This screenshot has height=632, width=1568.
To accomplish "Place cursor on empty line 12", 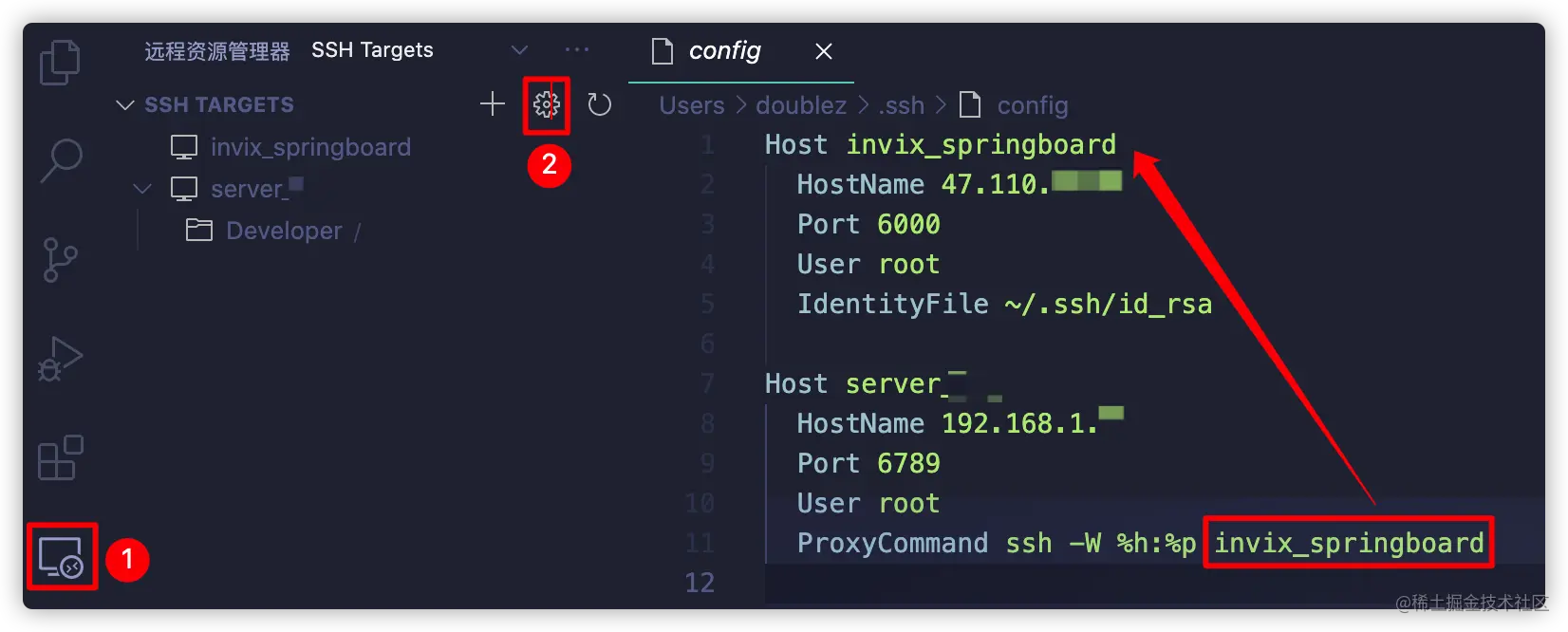I will pos(1139,583).
